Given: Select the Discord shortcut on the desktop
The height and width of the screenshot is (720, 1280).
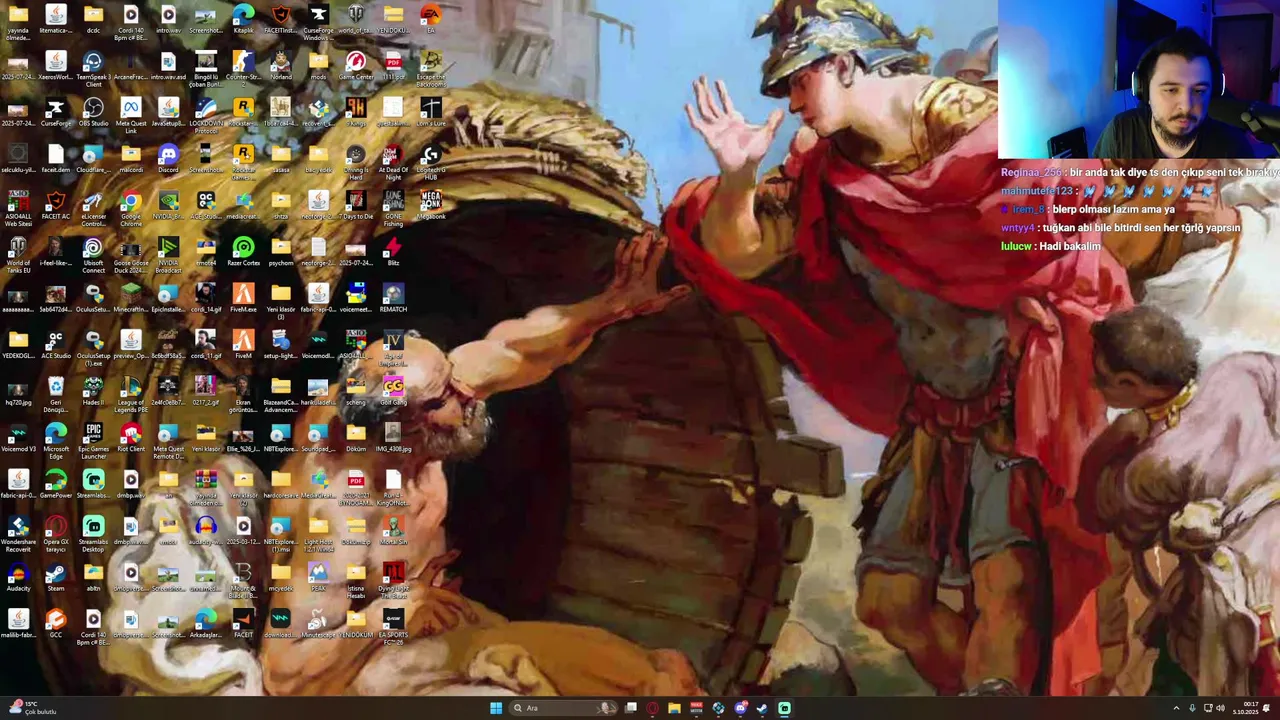Looking at the screenshot, I should (168, 159).
